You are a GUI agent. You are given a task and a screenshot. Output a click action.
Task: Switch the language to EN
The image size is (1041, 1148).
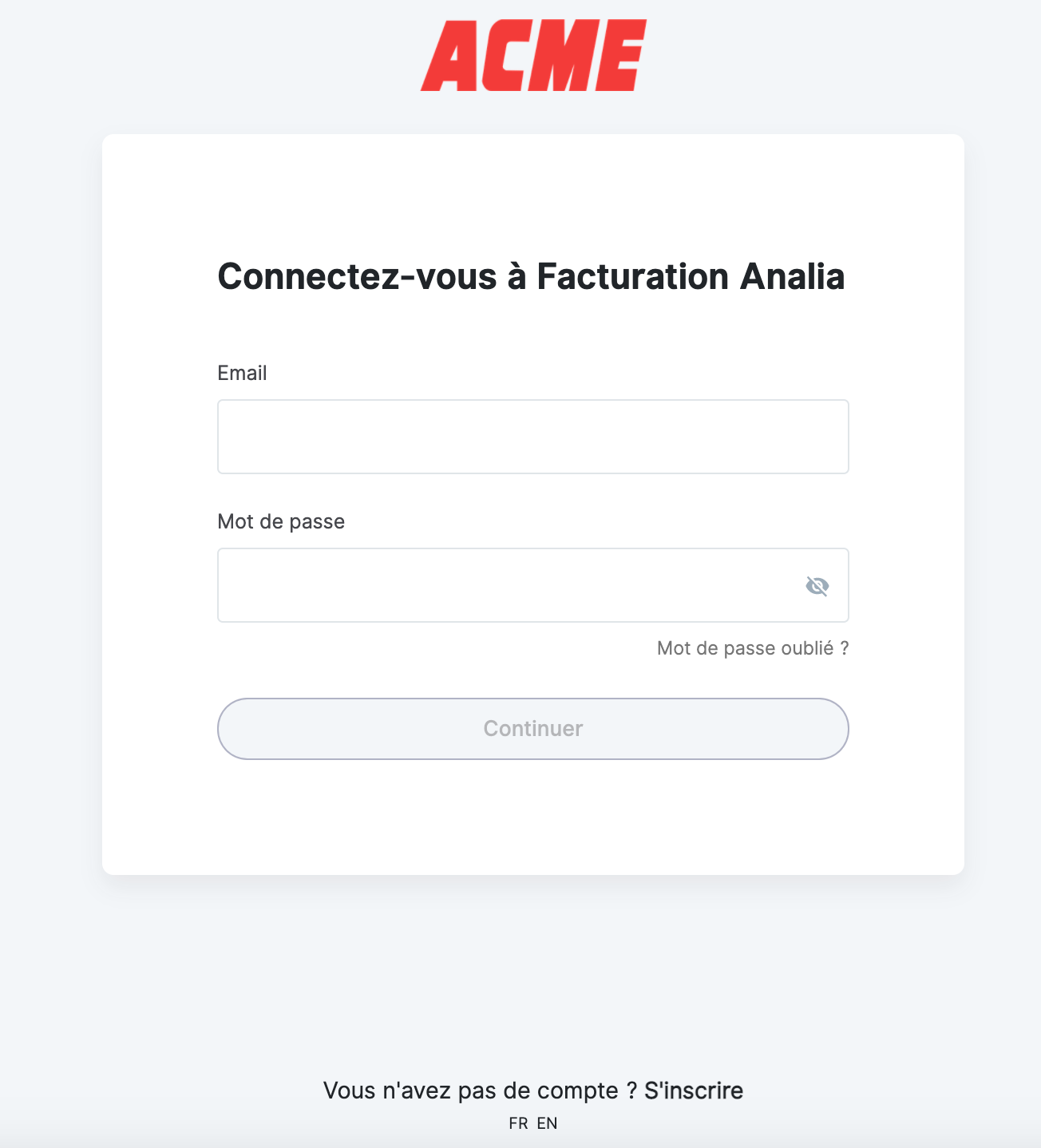click(x=547, y=1123)
